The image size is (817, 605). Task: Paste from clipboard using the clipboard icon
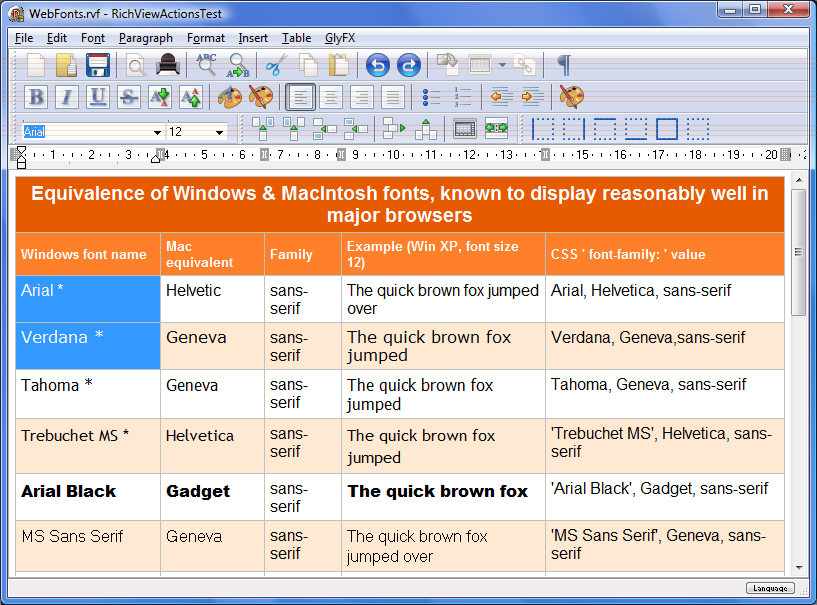tap(339, 66)
